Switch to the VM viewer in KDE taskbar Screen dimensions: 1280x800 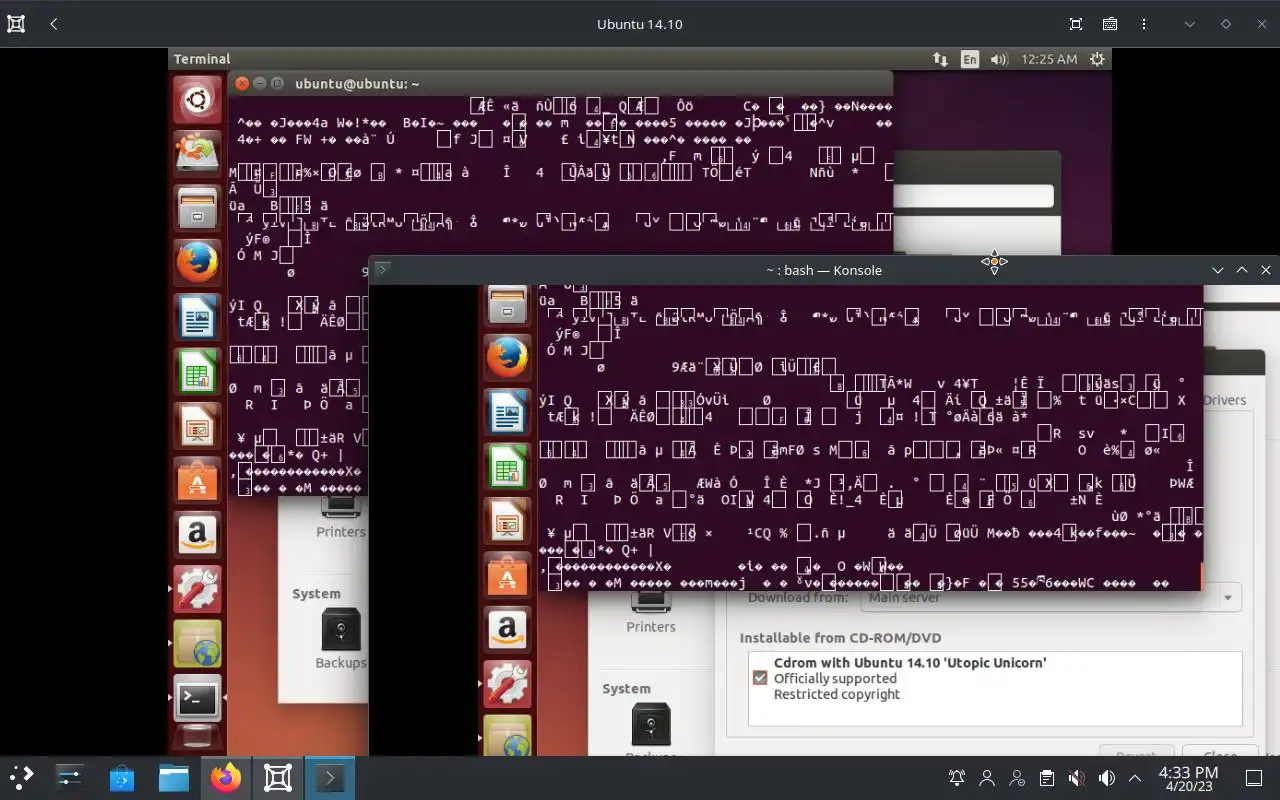click(278, 777)
